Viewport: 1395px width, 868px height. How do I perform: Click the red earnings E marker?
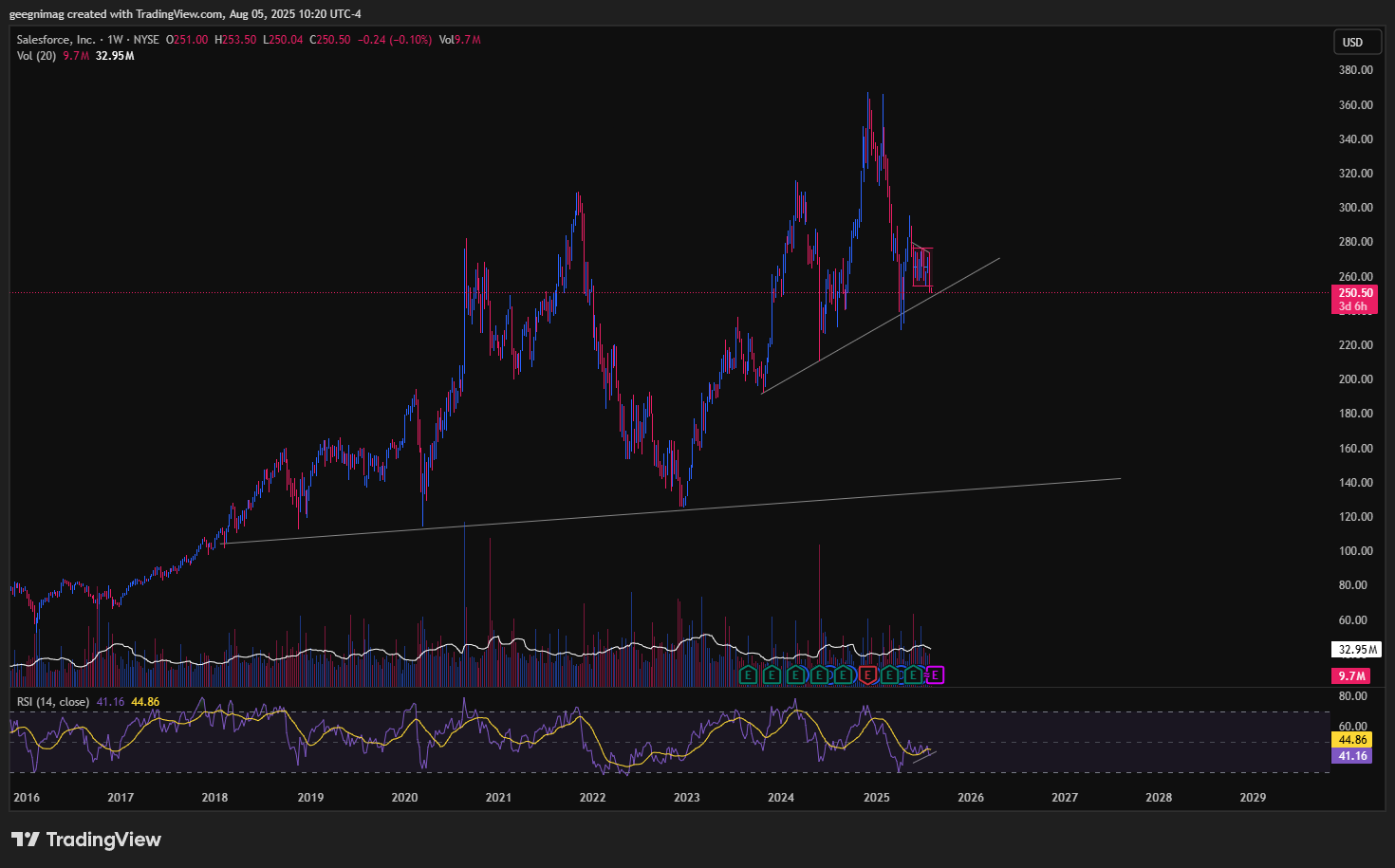click(867, 675)
